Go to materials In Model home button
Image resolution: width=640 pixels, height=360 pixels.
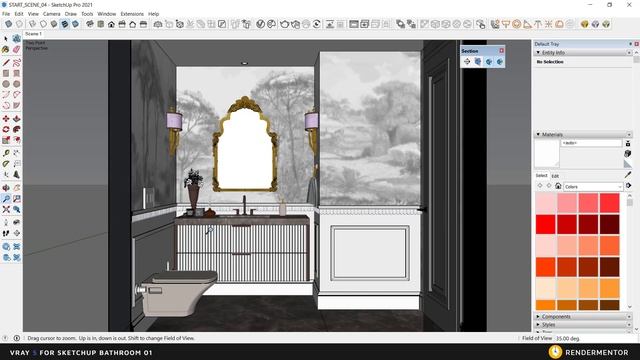coord(558,186)
